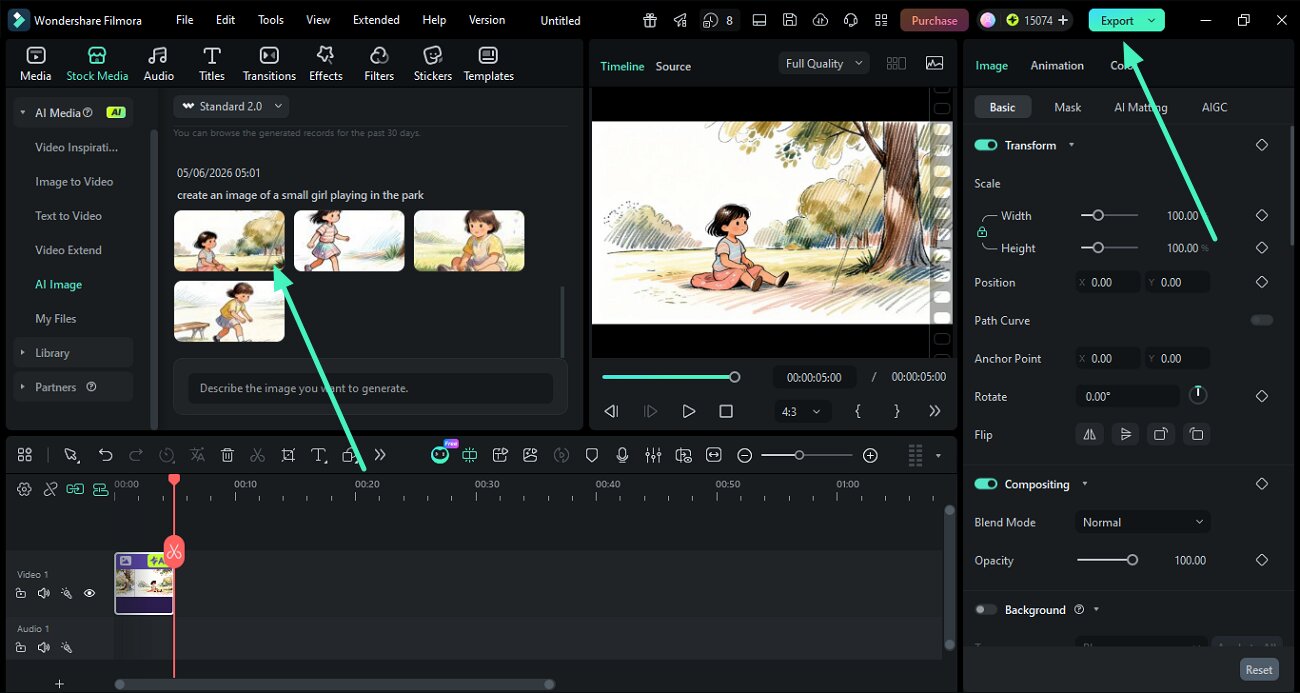Open the Effects panel icon
Image resolution: width=1300 pixels, height=693 pixels.
pos(325,64)
